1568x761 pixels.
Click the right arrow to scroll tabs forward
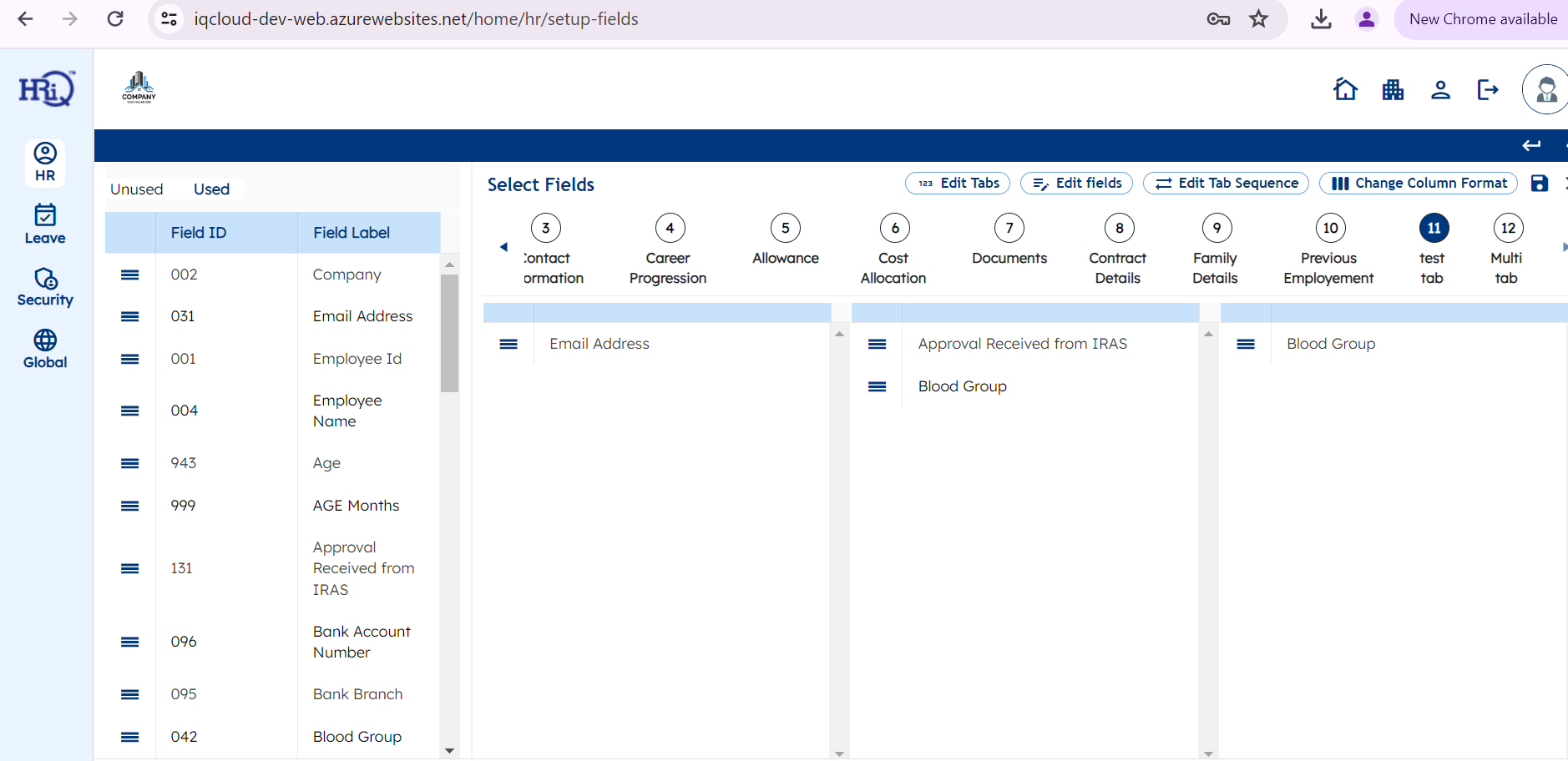1563,247
